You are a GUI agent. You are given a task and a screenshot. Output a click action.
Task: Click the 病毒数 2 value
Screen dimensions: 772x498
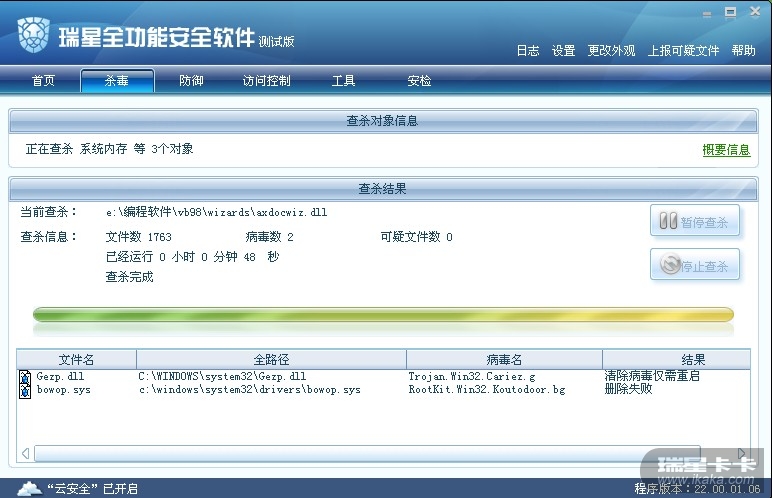(269, 237)
